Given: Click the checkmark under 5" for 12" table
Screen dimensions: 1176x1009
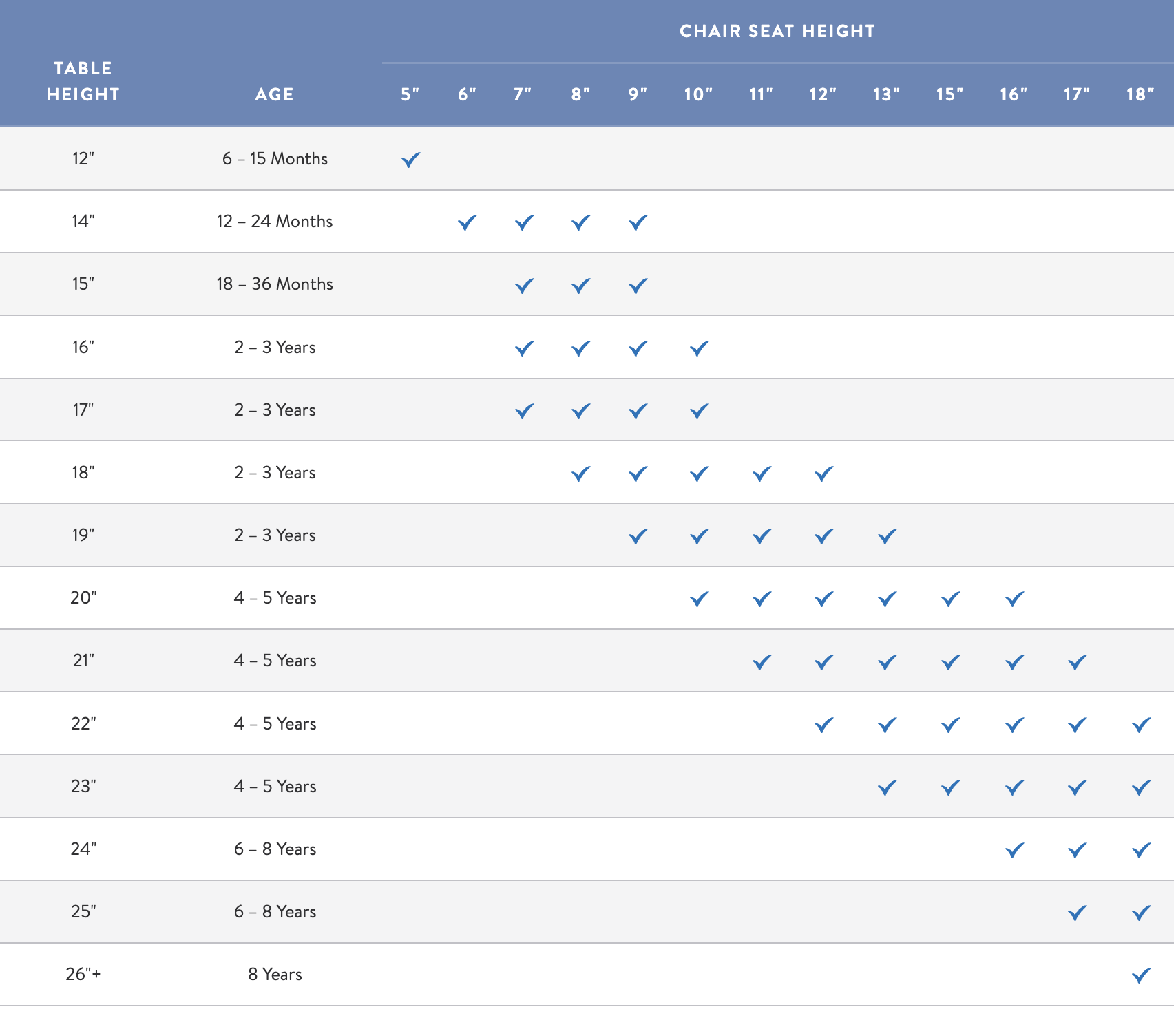Looking at the screenshot, I should tap(410, 160).
